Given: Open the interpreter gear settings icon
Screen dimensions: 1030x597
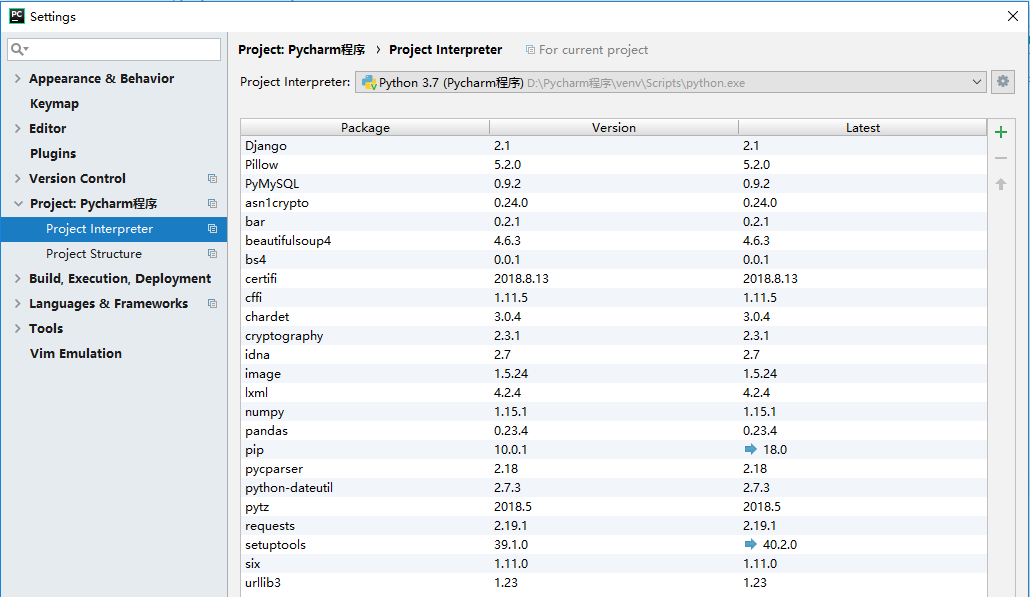Looking at the screenshot, I should [x=1002, y=81].
